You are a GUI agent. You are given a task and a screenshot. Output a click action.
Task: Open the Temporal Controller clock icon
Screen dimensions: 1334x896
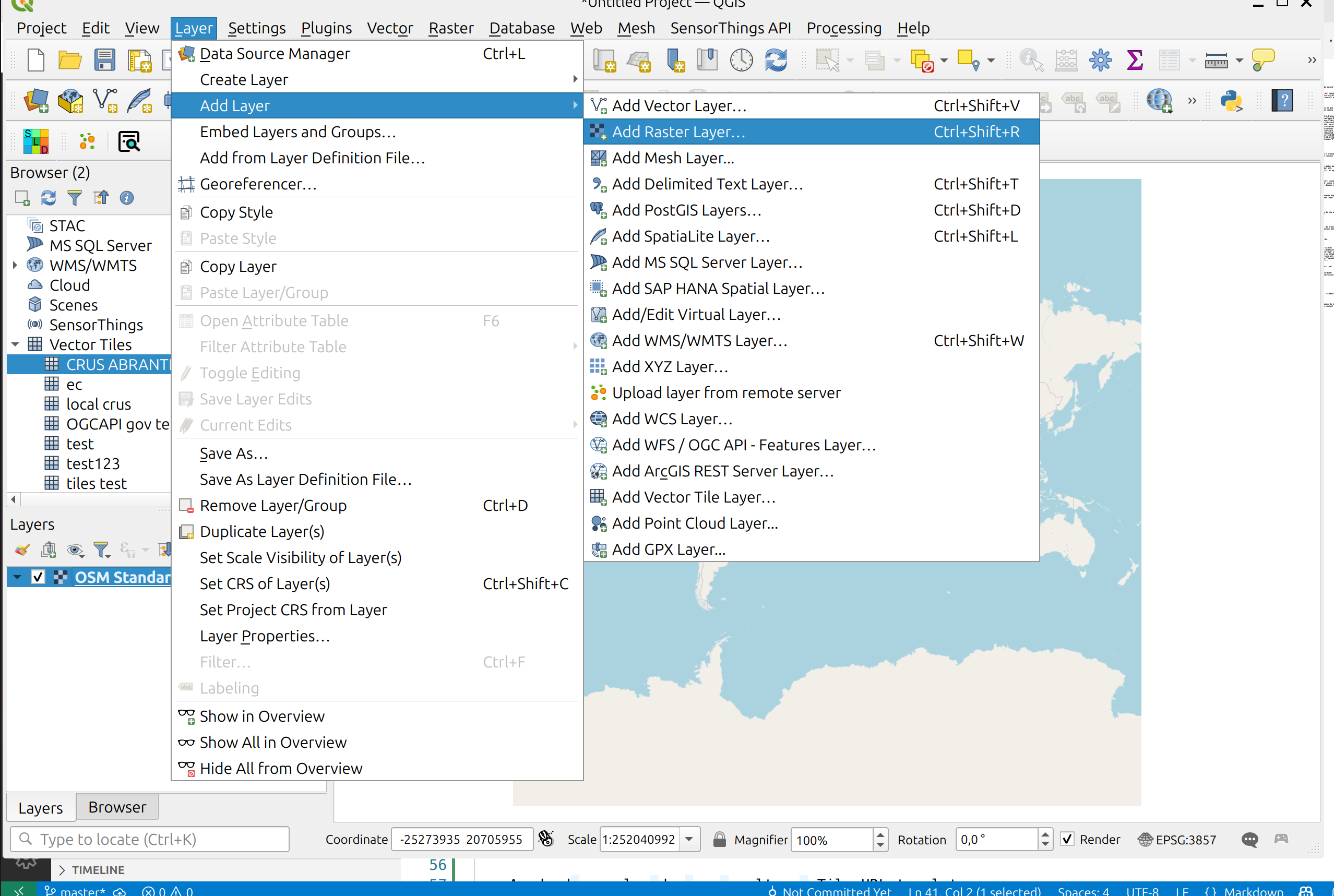(741, 60)
